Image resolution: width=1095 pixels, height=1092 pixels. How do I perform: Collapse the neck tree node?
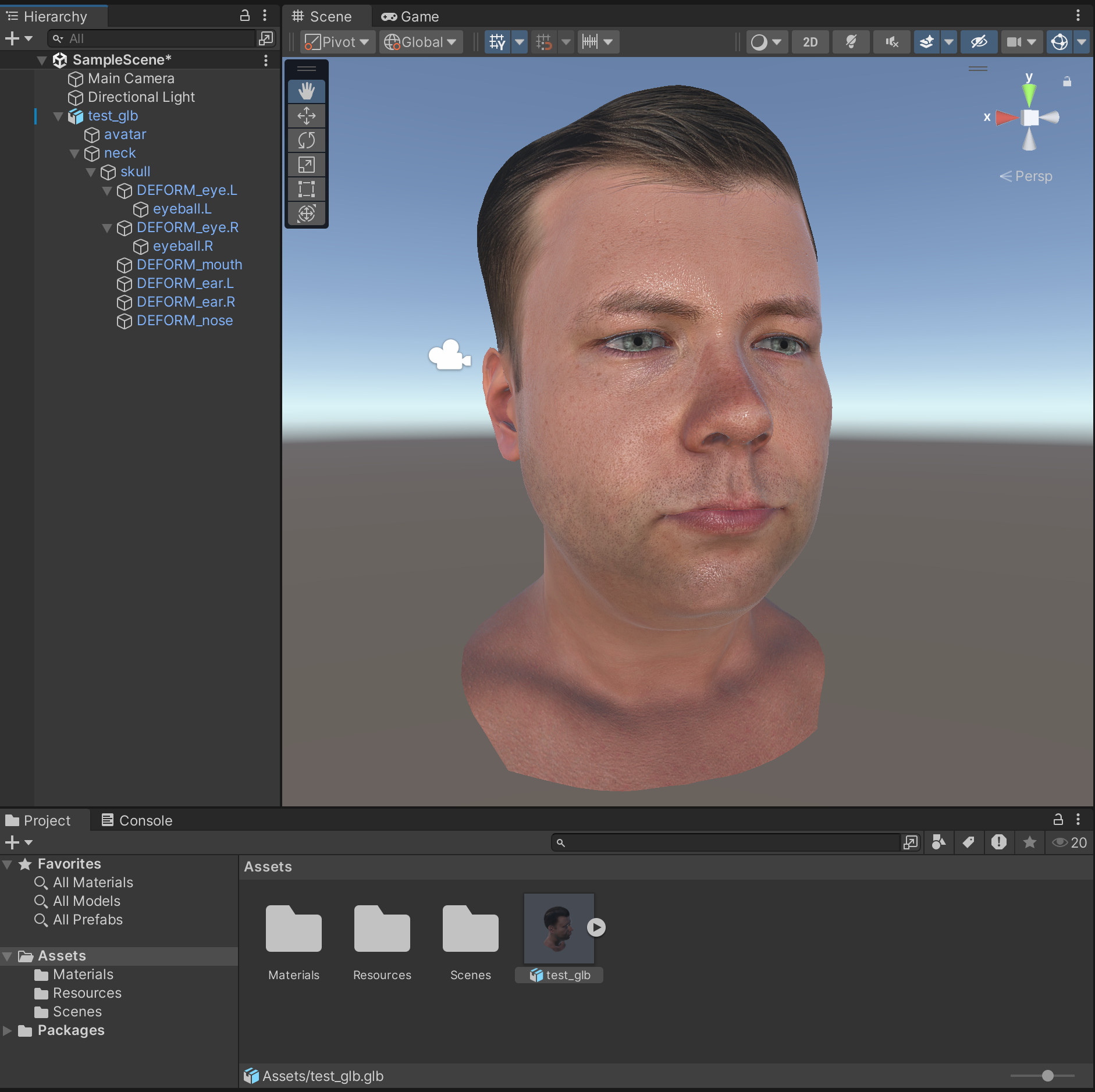tap(74, 154)
